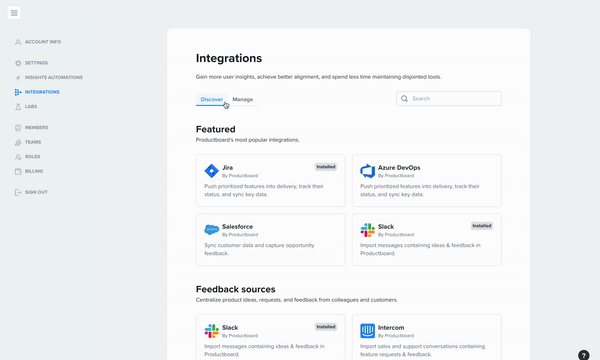Select Integrations in sidebar

point(42,92)
